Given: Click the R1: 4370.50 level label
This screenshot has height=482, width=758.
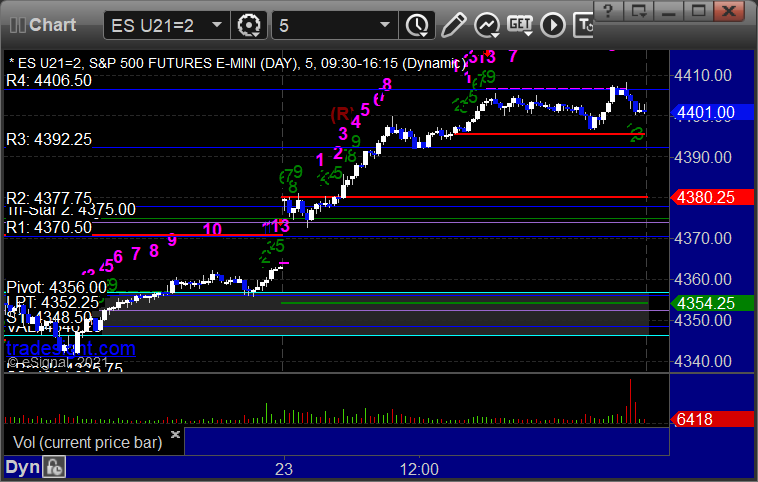Looking at the screenshot, I should 49,227.
